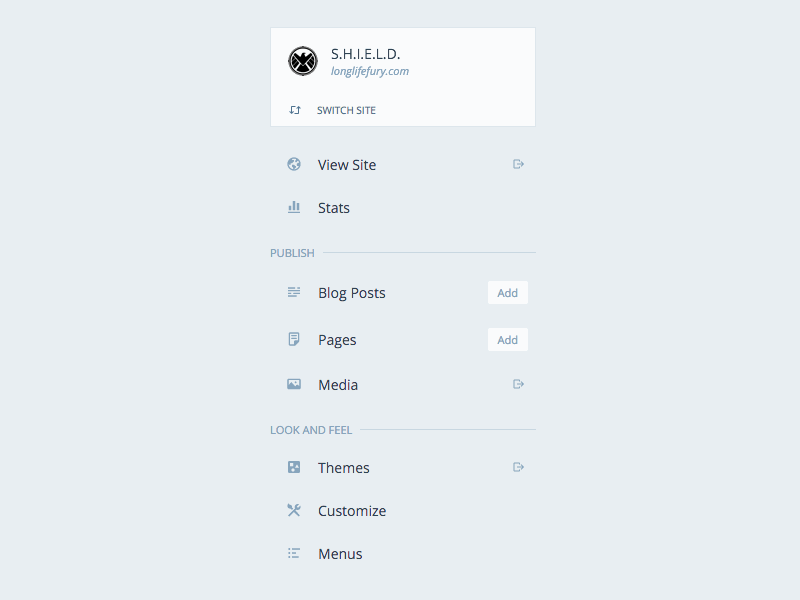The image size is (800, 600).
Task: Click the Menus list icon
Action: [293, 553]
